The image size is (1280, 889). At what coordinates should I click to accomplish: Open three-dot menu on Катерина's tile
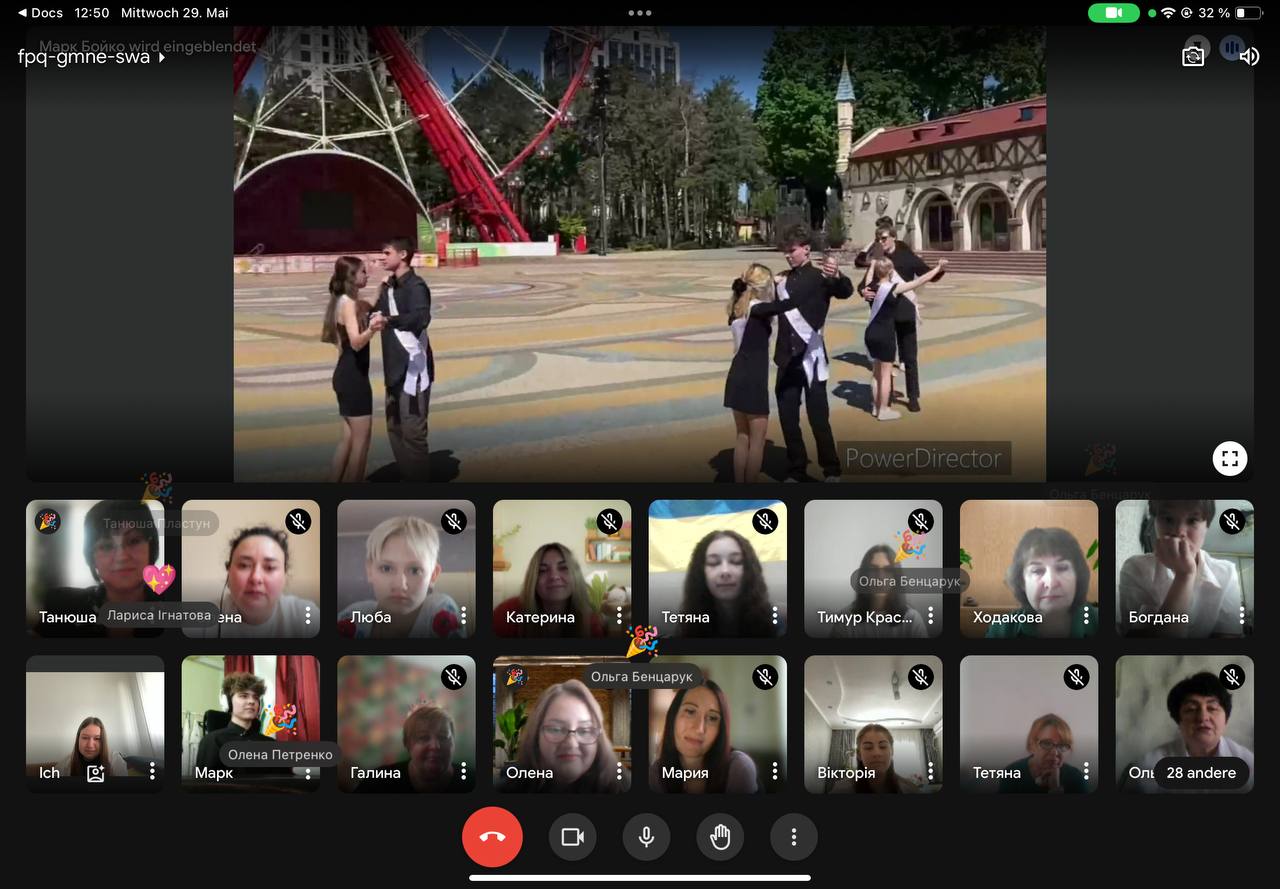[x=619, y=616]
